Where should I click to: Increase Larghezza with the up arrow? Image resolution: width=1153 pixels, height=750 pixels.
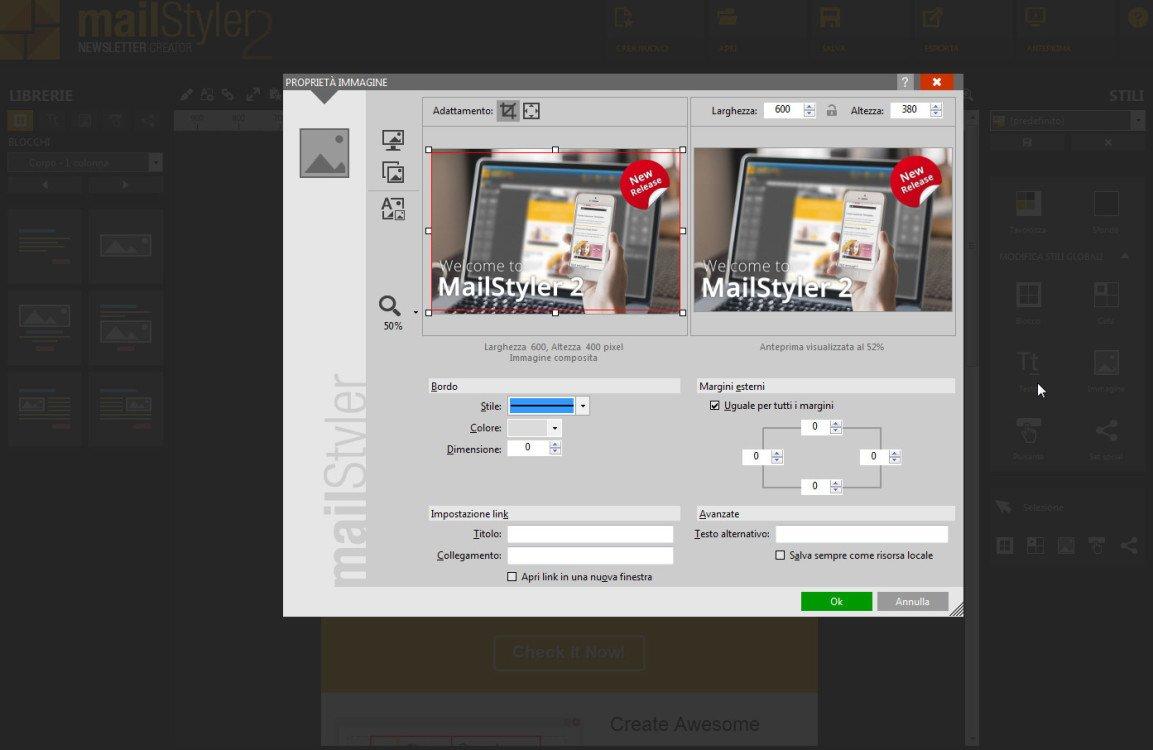(x=810, y=106)
